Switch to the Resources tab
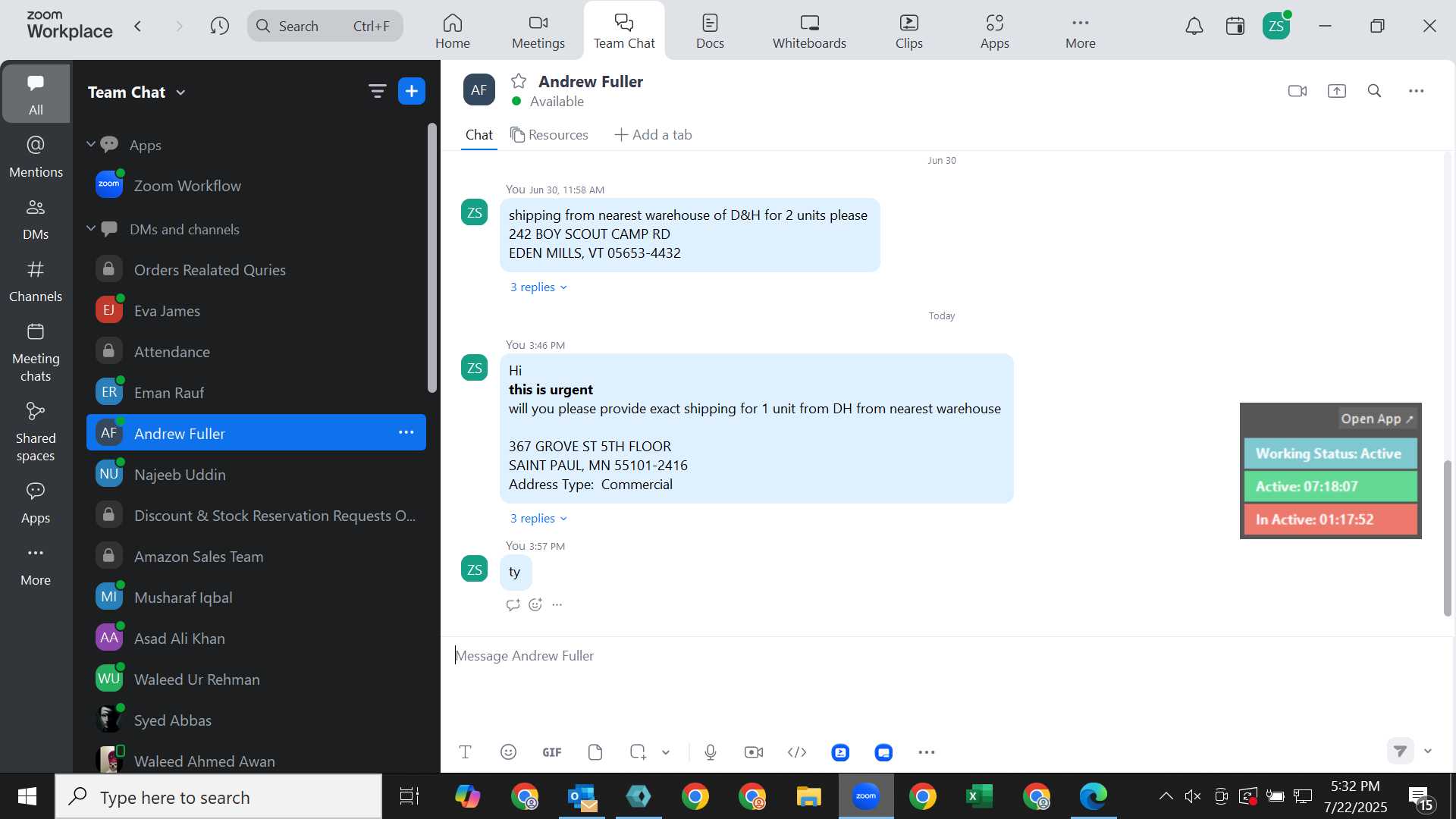Image resolution: width=1456 pixels, height=819 pixels. click(550, 135)
